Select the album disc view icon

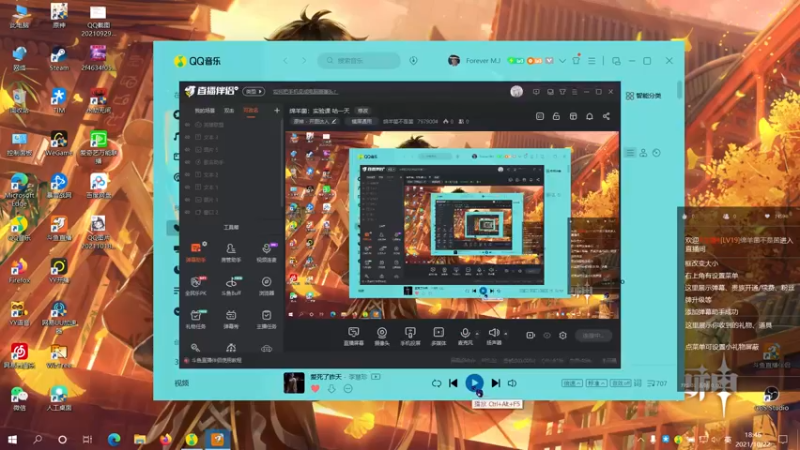point(657,153)
